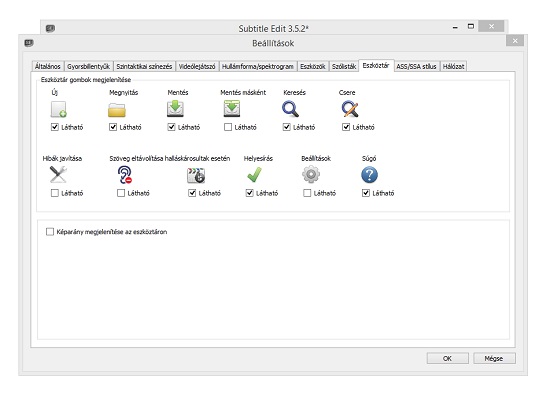Viewport: 550px width, 403px height.
Task: Confirm settings with OK button
Action: [448, 358]
